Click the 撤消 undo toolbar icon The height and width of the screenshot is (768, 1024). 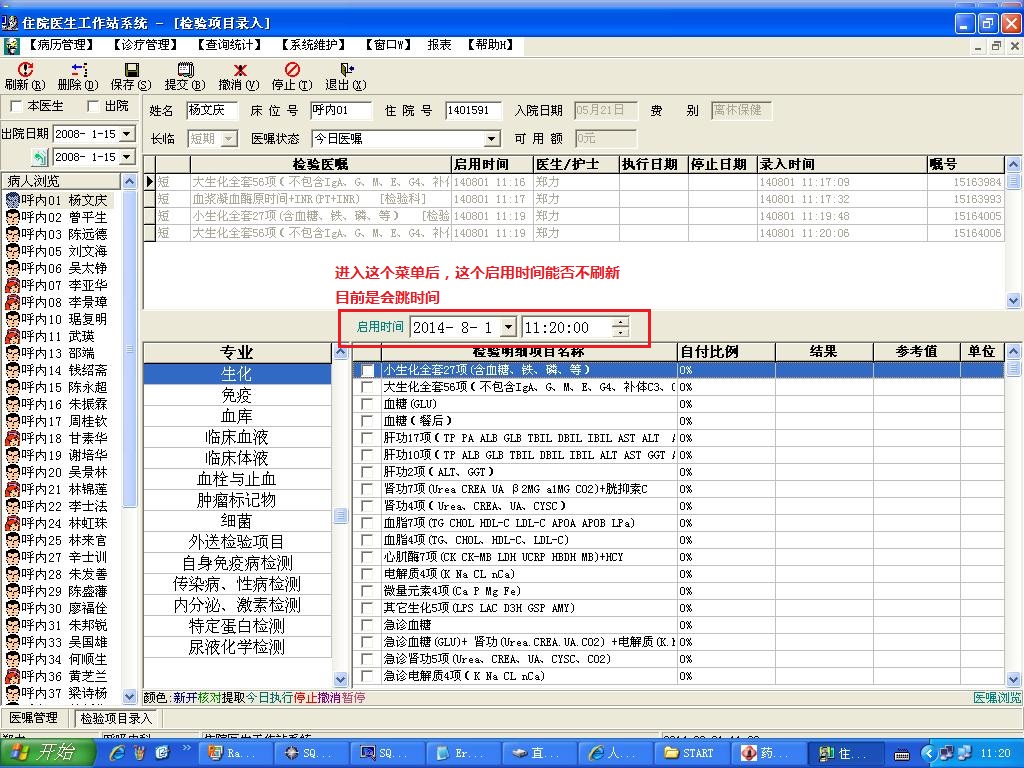pos(240,69)
